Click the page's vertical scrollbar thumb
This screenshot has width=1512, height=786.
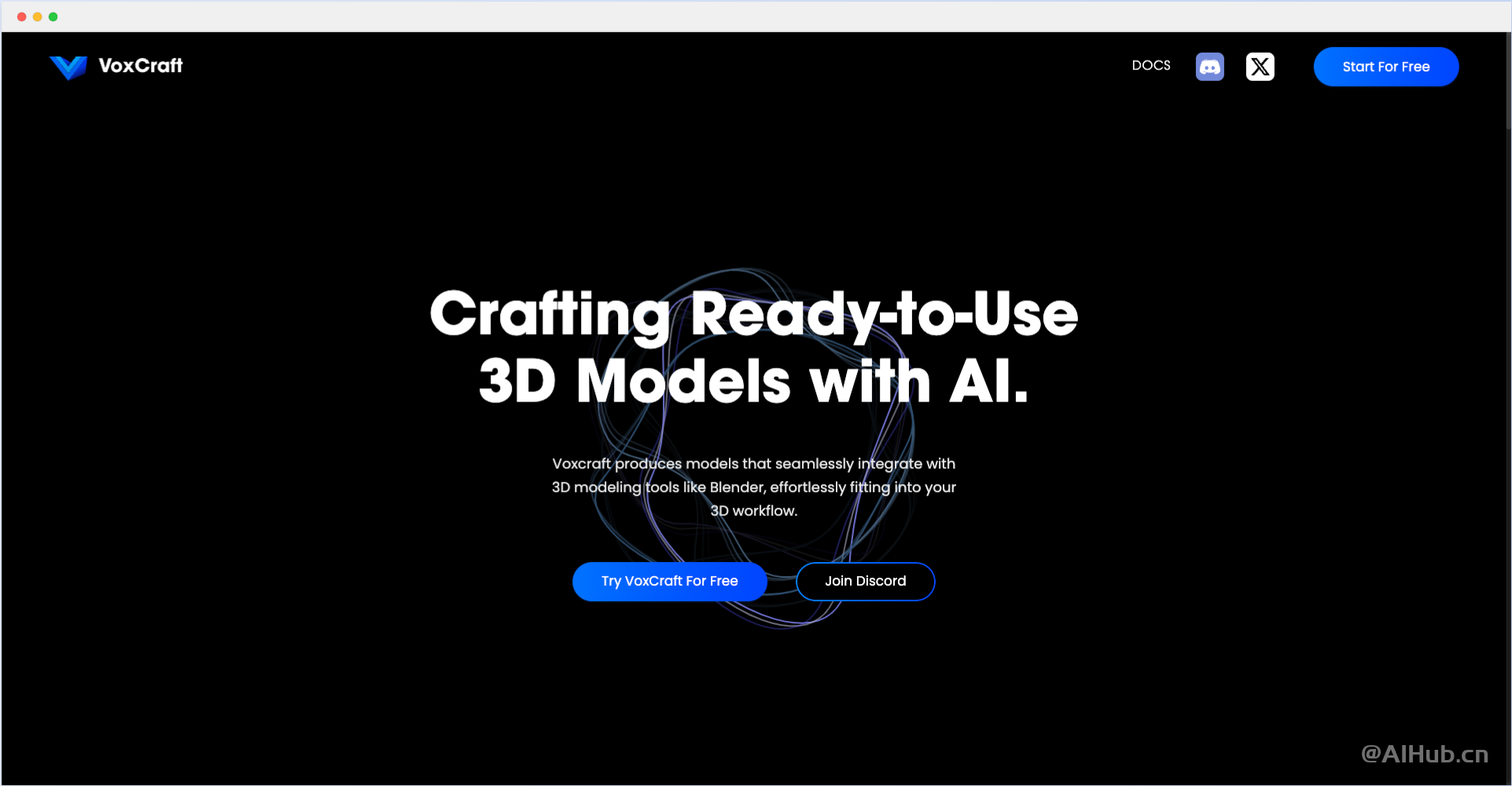[x=1508, y=81]
